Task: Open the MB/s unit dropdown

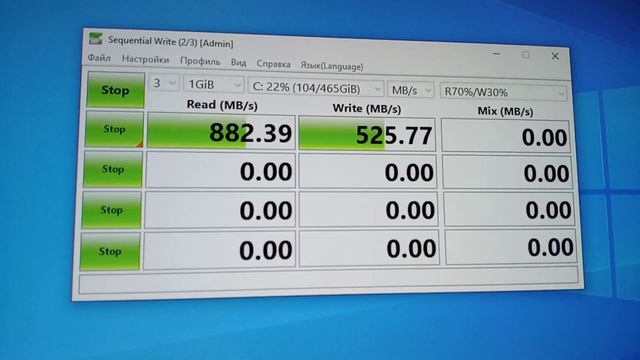Action: click(410, 90)
